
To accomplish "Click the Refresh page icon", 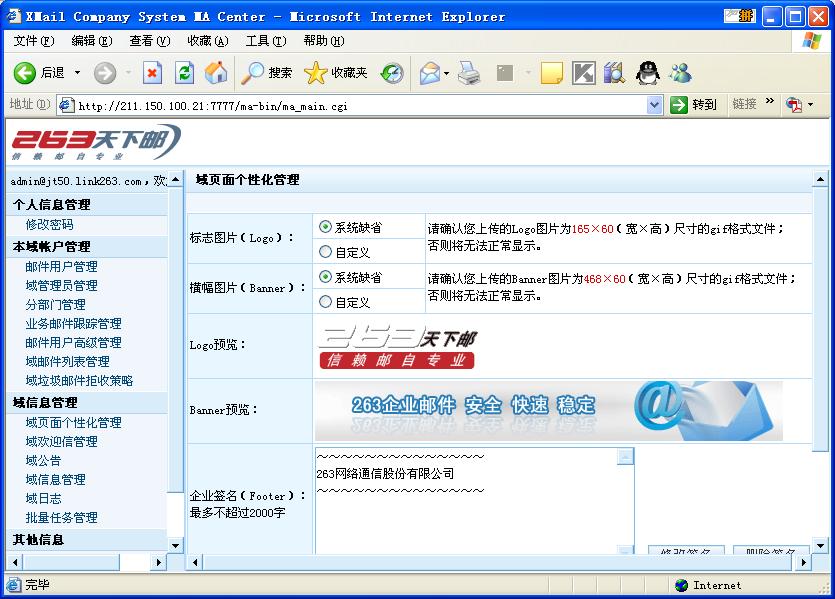I will [x=184, y=73].
